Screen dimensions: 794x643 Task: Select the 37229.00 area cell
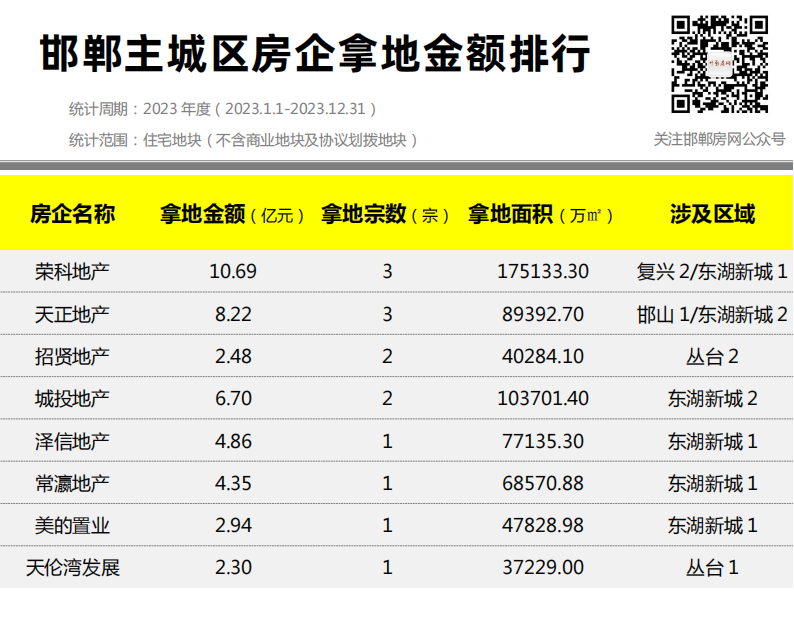pyautogui.click(x=543, y=568)
